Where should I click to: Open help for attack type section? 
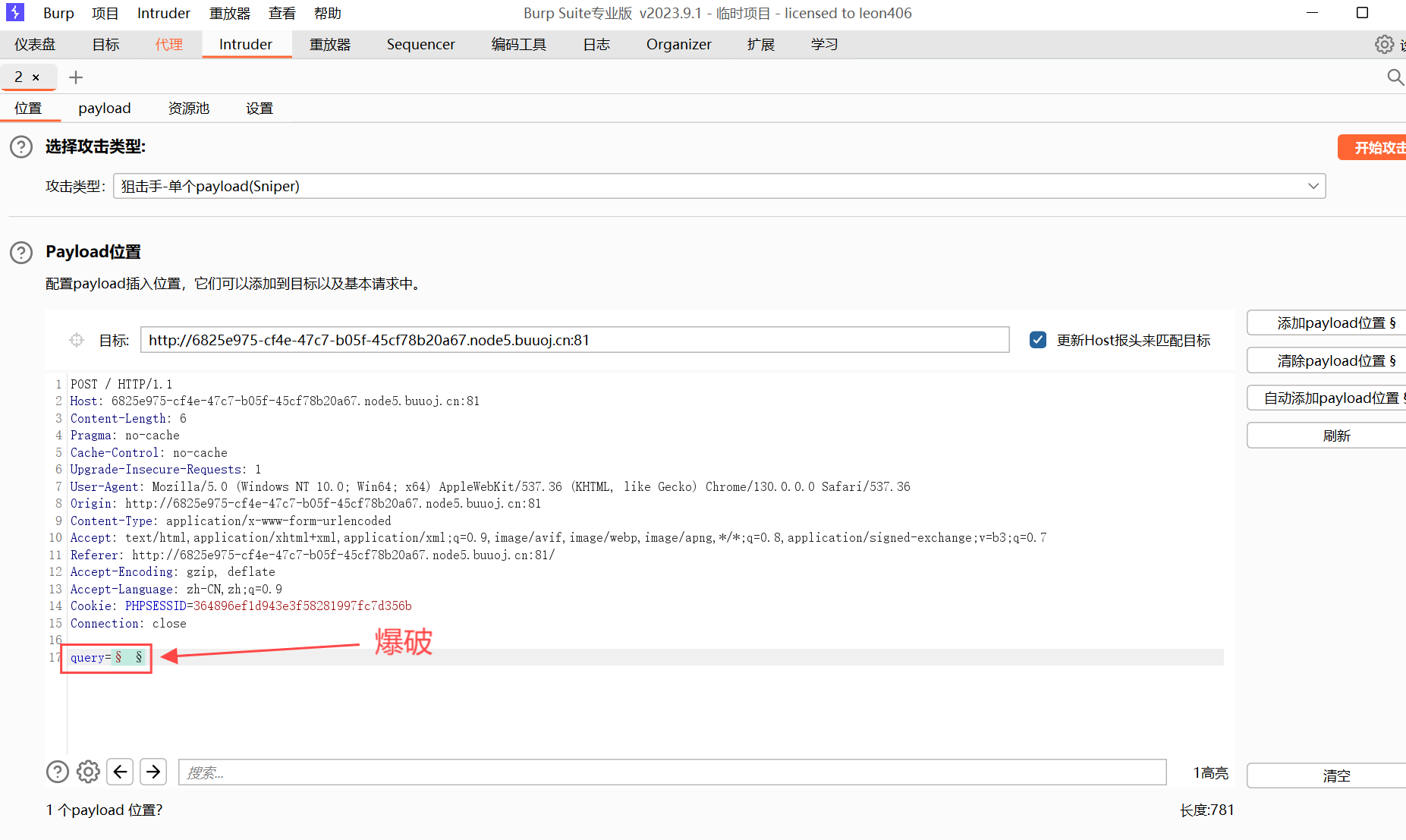(x=21, y=146)
